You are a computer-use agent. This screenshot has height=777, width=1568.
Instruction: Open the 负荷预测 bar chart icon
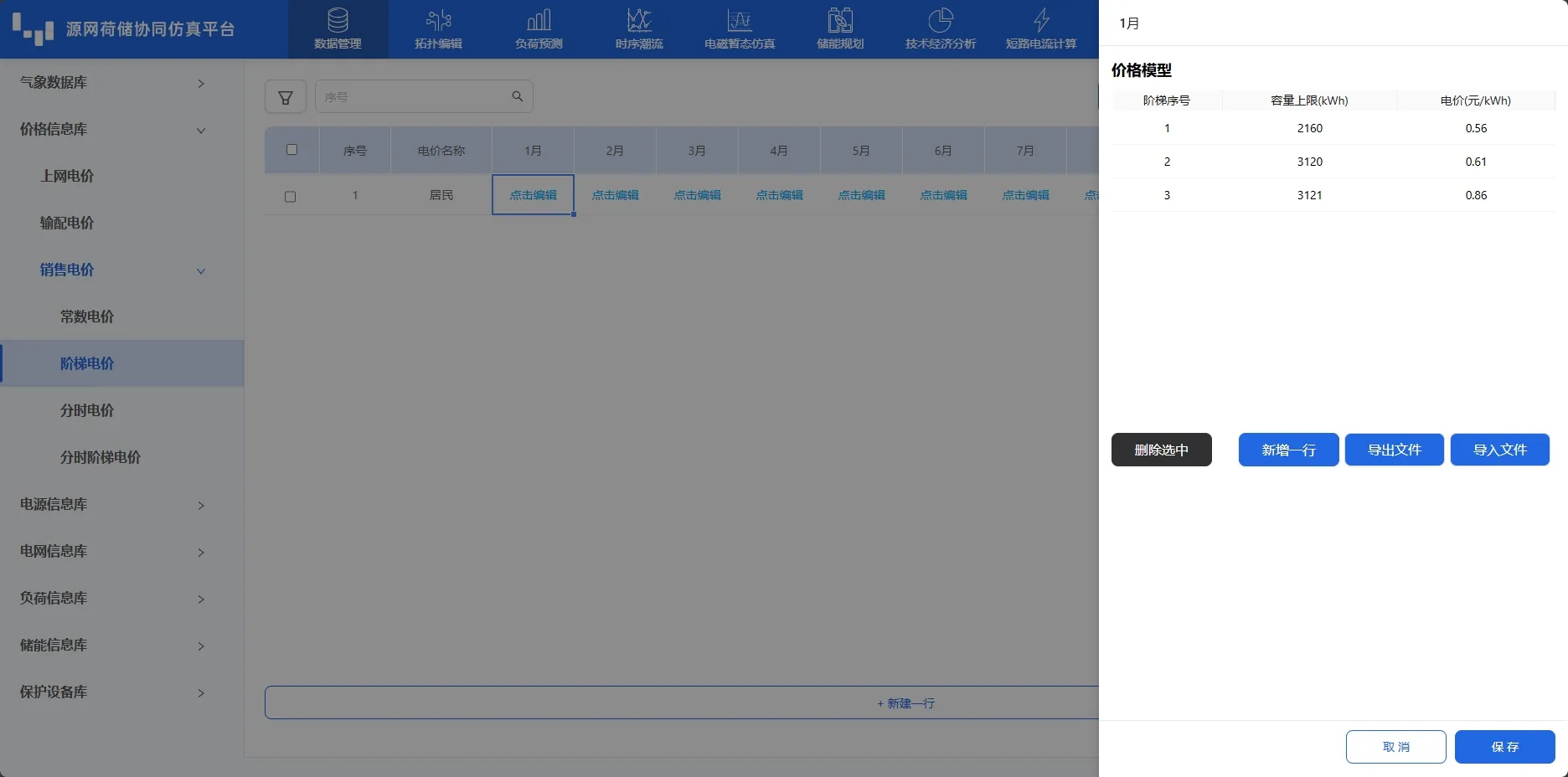pyautogui.click(x=539, y=20)
